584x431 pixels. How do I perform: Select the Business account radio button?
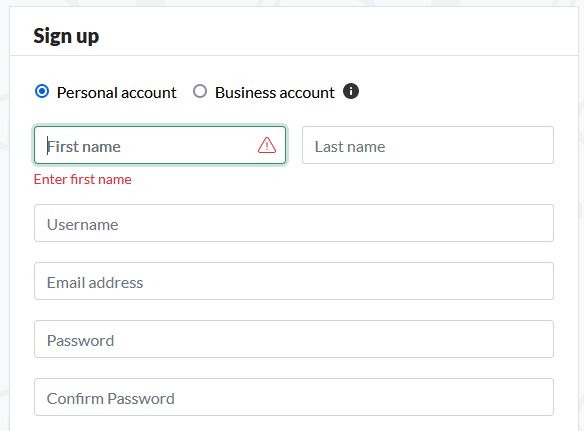point(200,91)
